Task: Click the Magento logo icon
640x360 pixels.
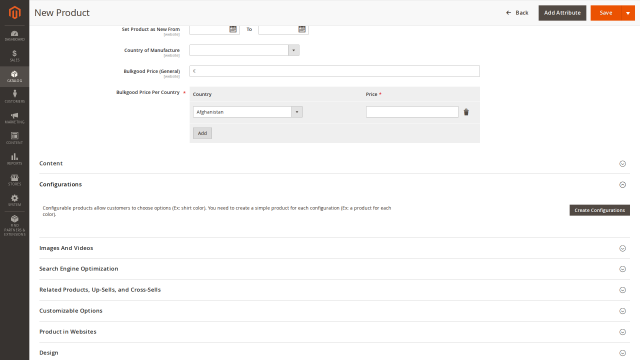Action: (14, 13)
